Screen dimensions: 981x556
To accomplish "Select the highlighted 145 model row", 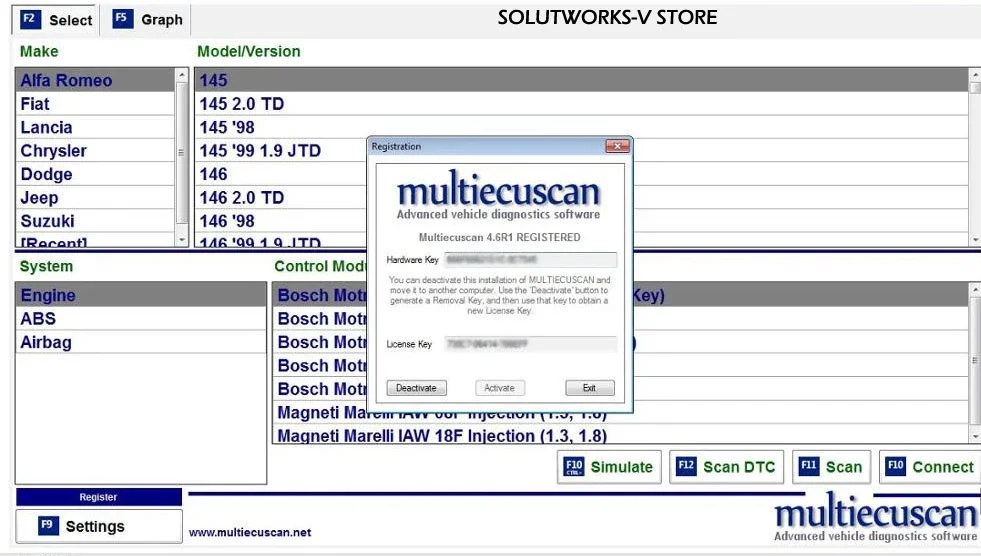I will click(582, 80).
